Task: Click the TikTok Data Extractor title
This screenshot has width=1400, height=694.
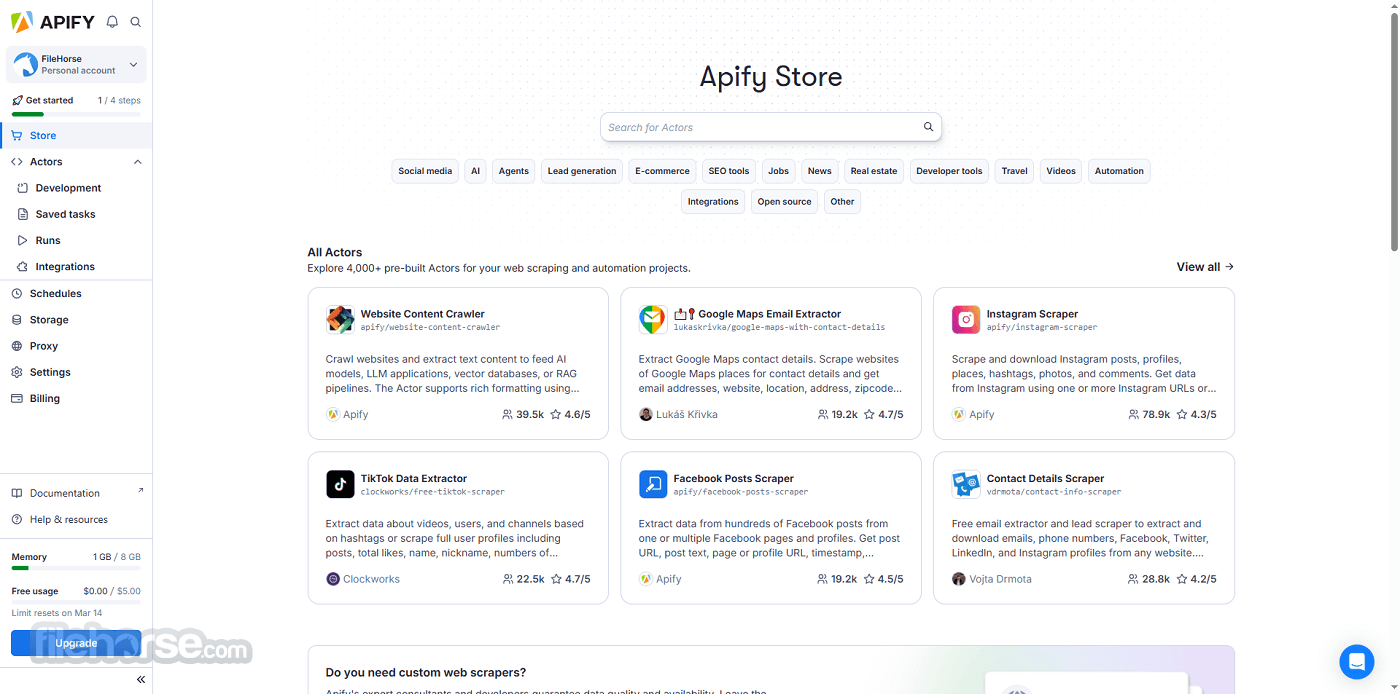Action: click(x=414, y=478)
